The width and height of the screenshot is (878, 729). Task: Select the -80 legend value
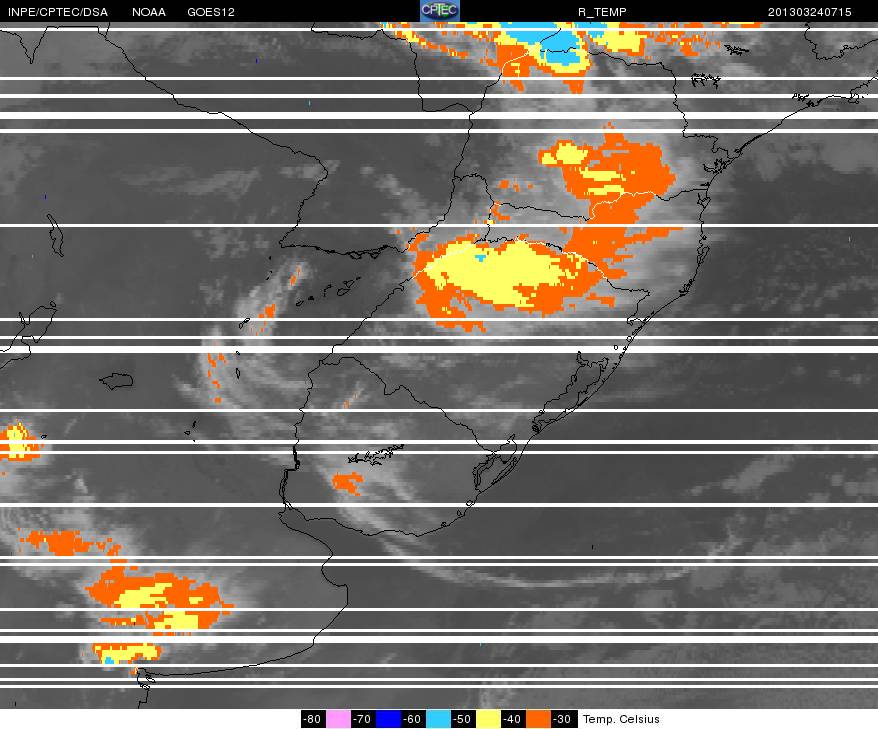[x=312, y=719]
